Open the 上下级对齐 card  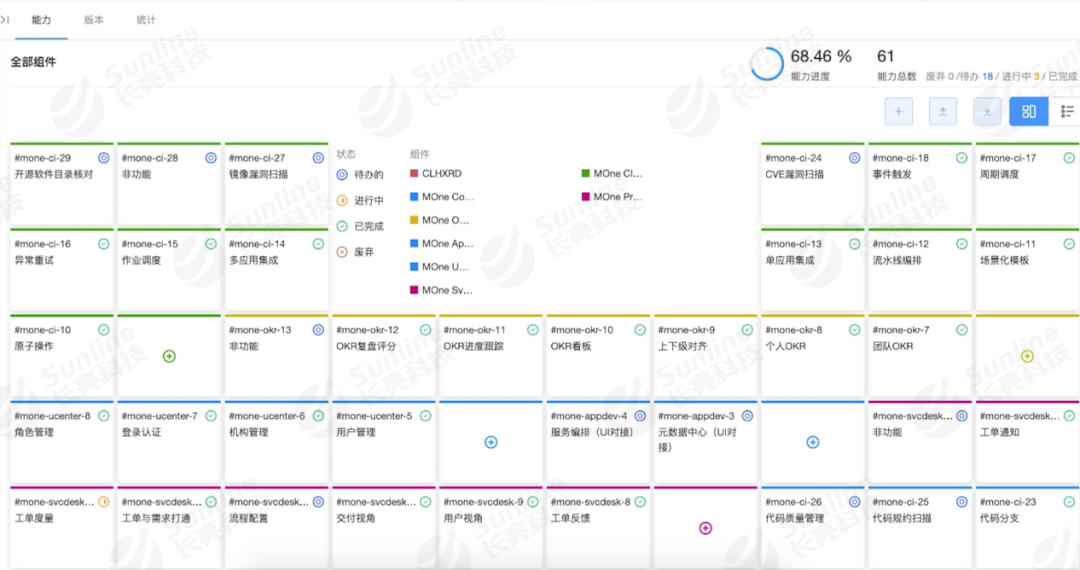[x=705, y=357]
